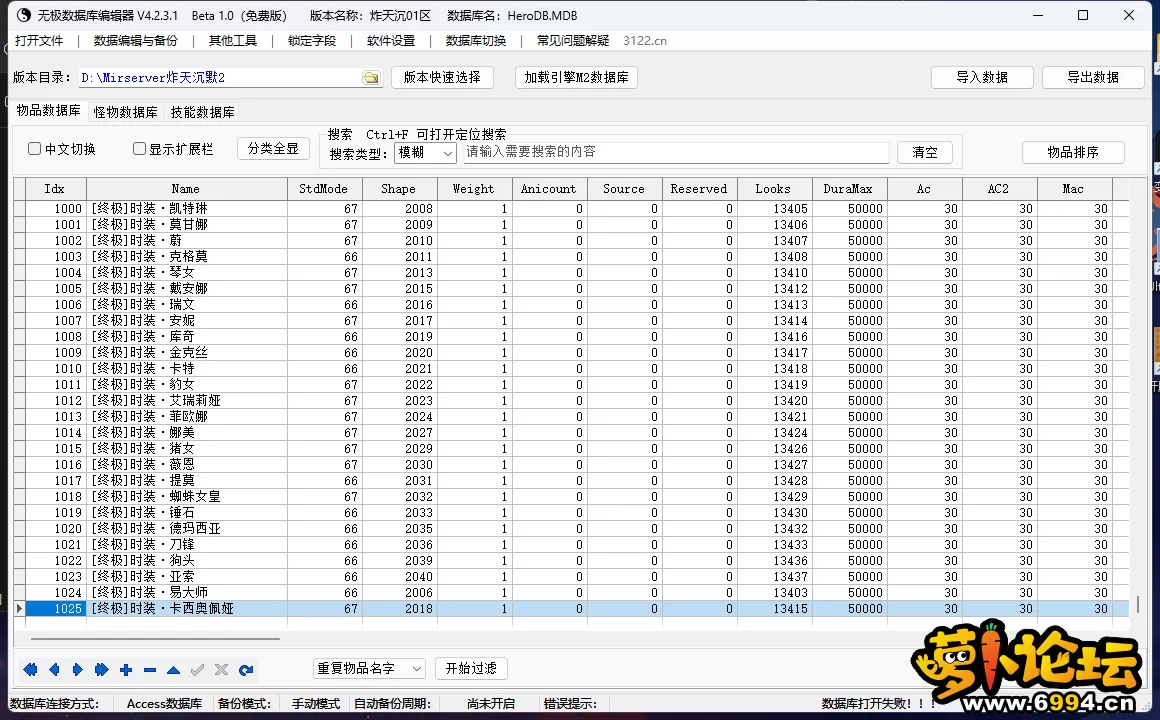Open folder browser for 版本目录
This screenshot has width=1160, height=720.
(371, 78)
